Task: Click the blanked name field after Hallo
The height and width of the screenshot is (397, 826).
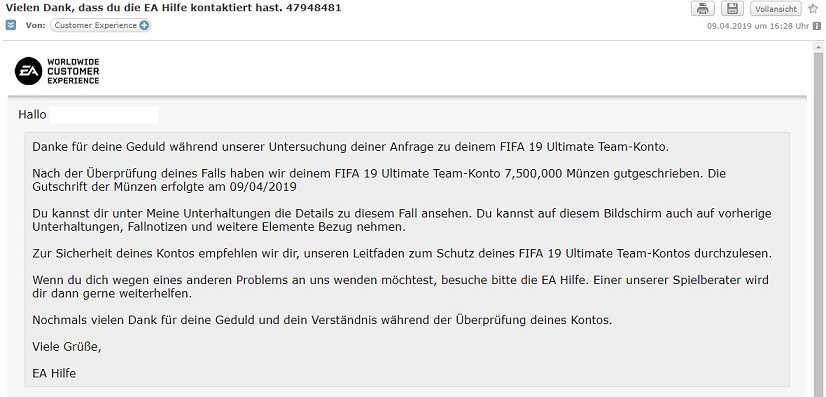Action: pyautogui.click(x=104, y=115)
